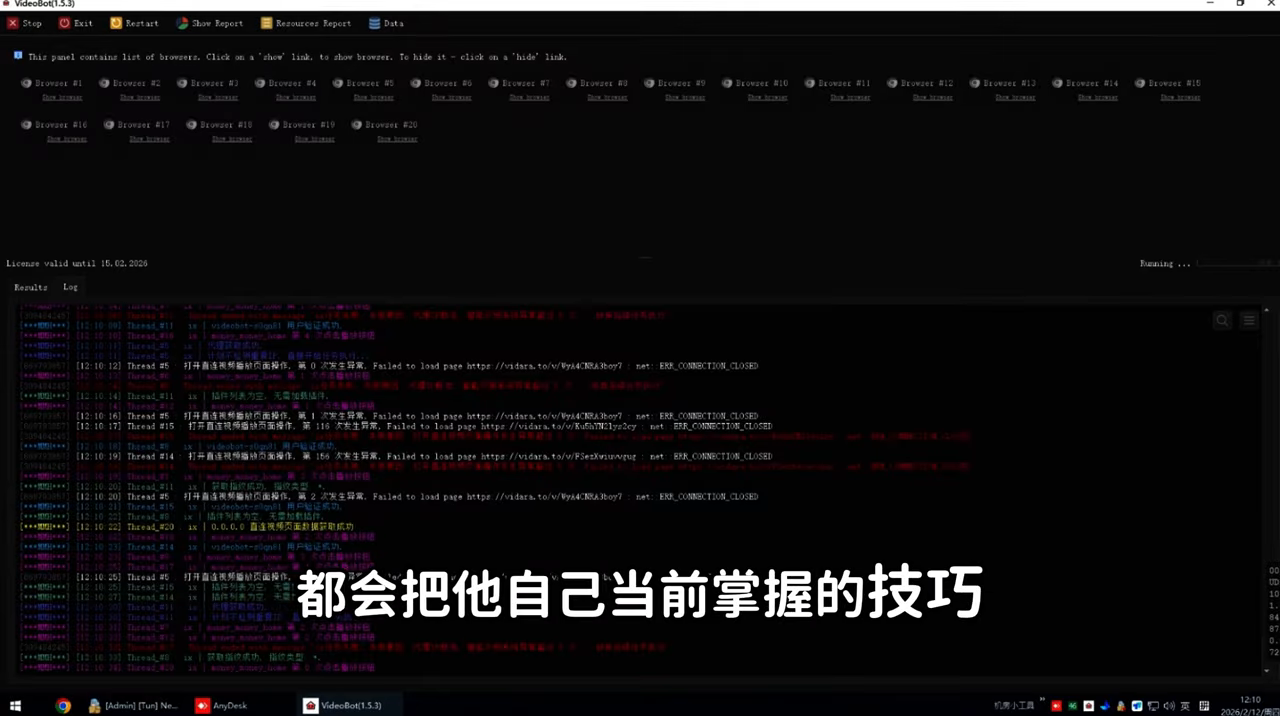Open Chrome from the taskbar

click(x=63, y=705)
